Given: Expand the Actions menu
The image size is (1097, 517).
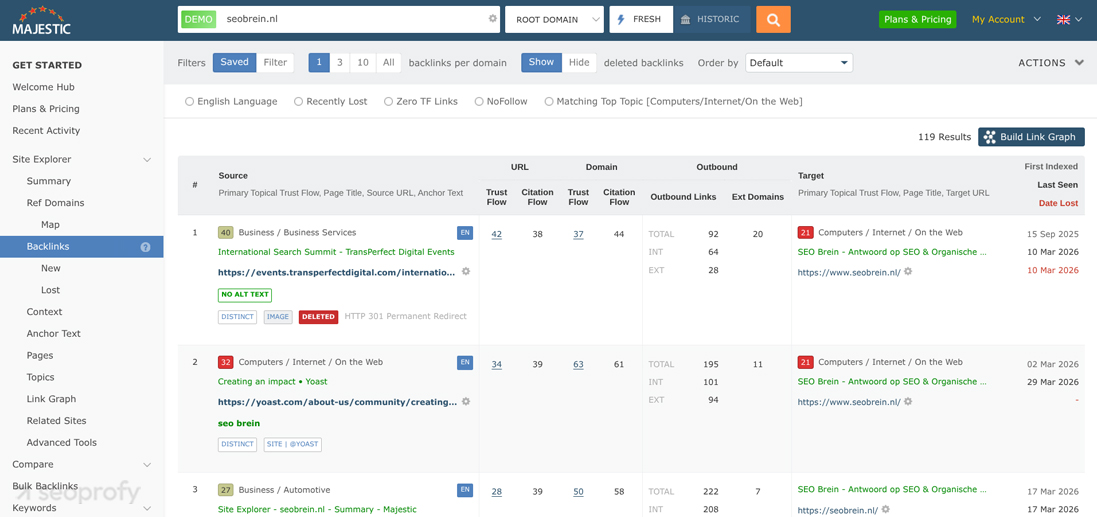Looking at the screenshot, I should click(1050, 63).
